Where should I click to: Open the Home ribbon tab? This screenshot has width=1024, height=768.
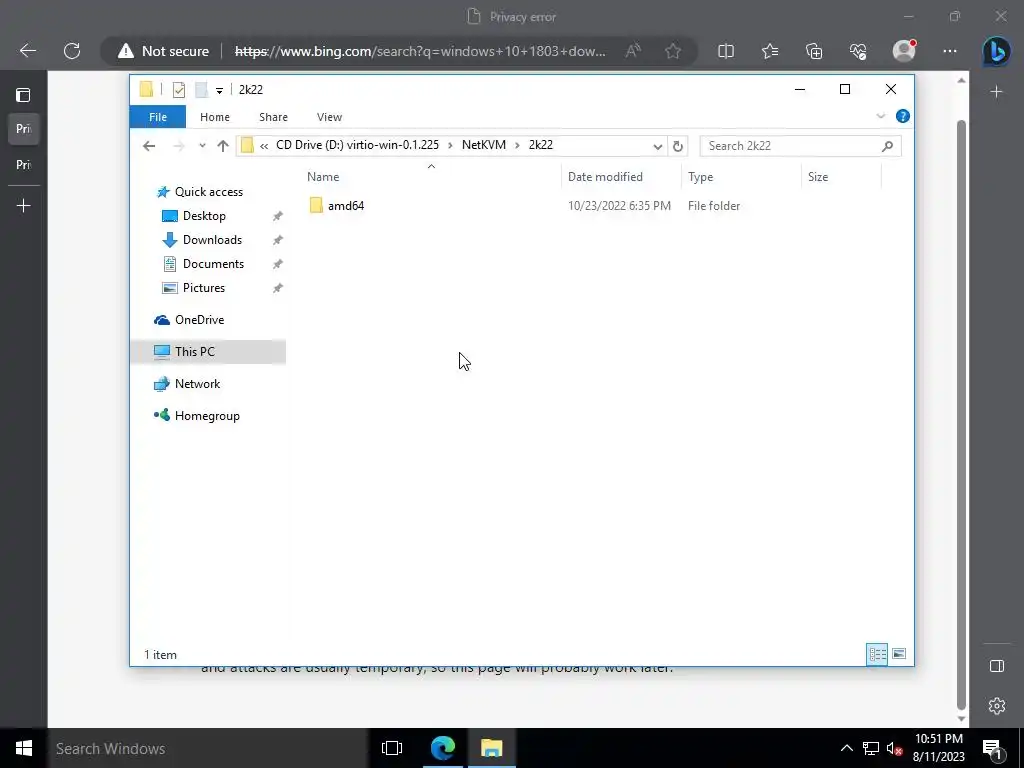coord(215,117)
